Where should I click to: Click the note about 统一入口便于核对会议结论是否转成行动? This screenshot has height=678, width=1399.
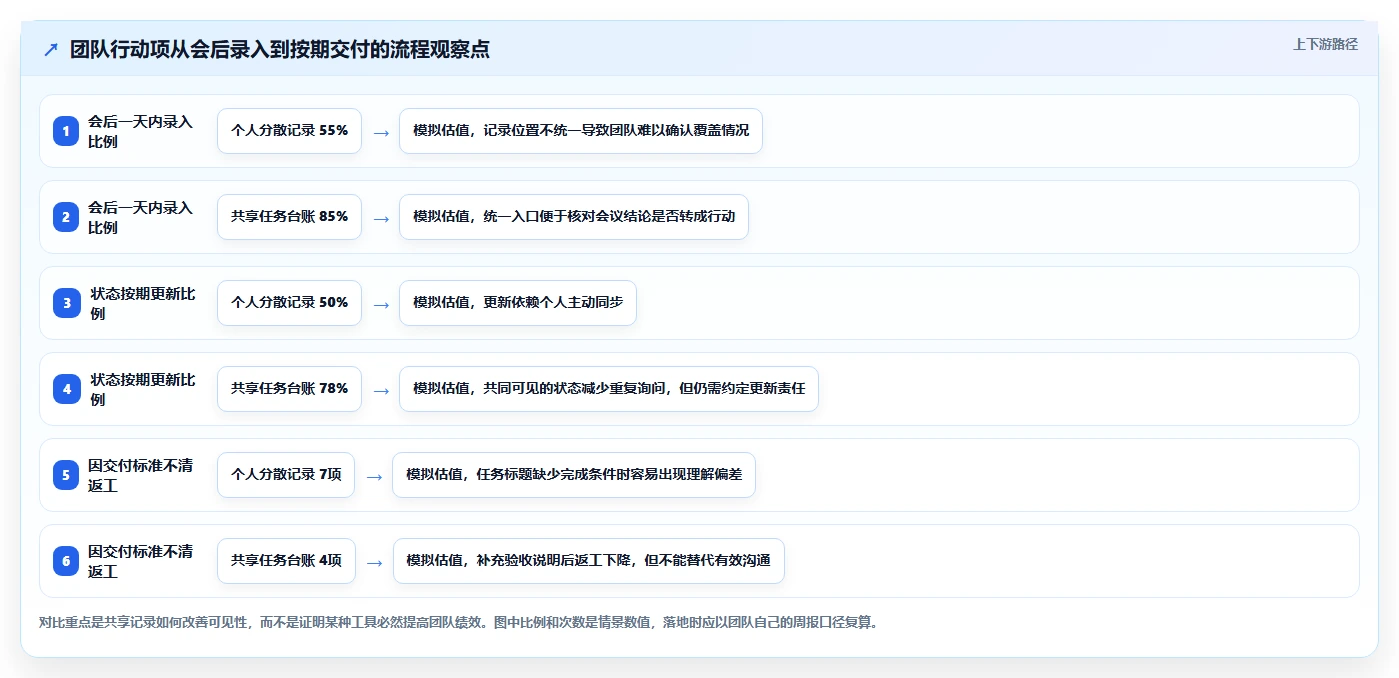574,217
